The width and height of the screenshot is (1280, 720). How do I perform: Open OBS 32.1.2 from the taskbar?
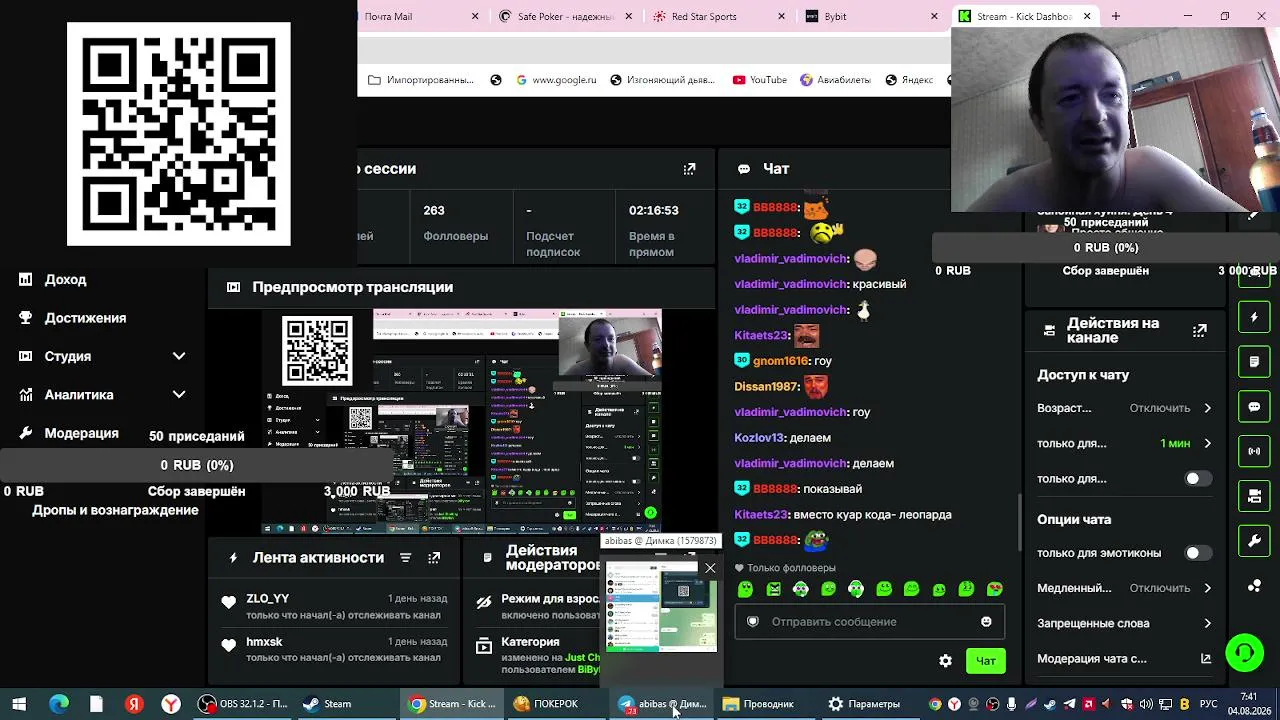pyautogui.click(x=243, y=704)
